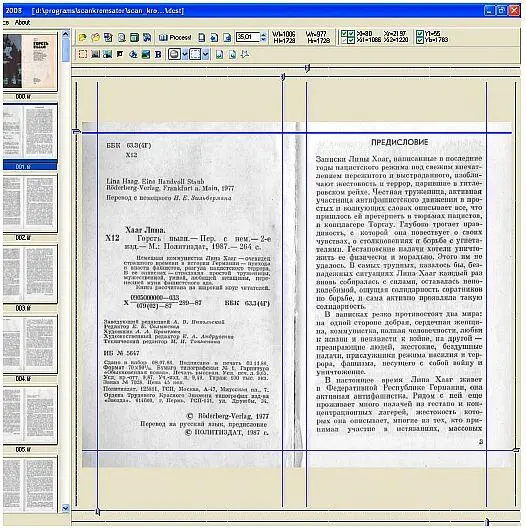Click the blank page icon after Process!
The width and height of the screenshot is (526, 529).
tap(201, 37)
